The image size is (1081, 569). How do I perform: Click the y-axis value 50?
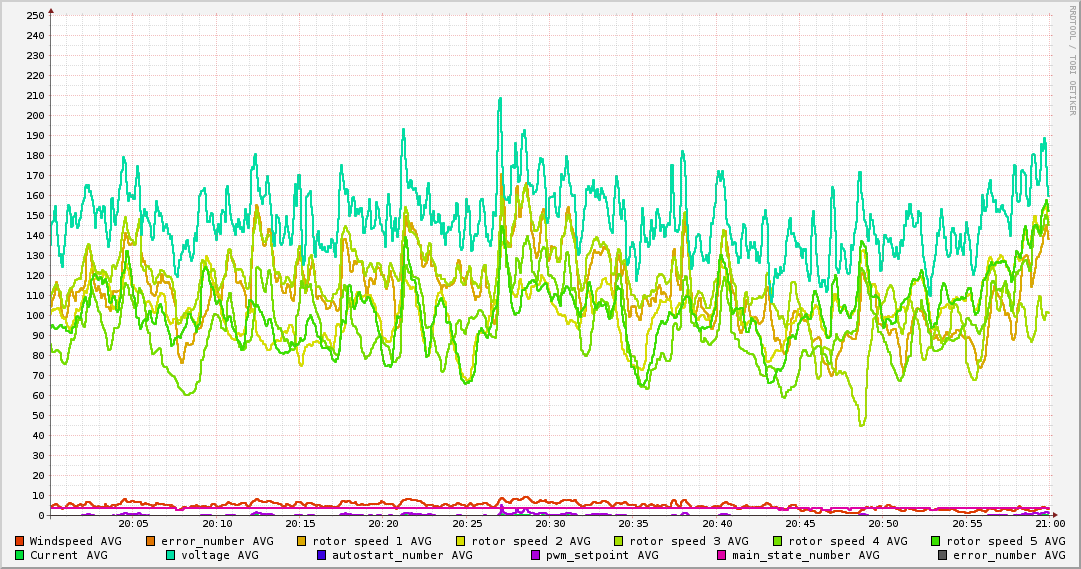pyautogui.click(x=38, y=415)
